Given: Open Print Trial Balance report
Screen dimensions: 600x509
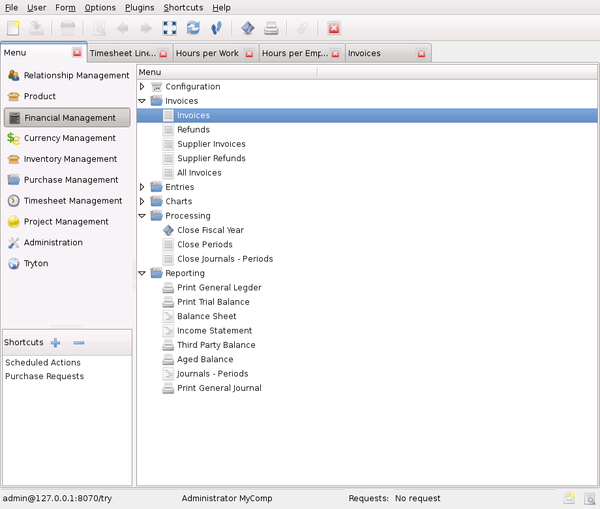Looking at the screenshot, I should point(213,302).
